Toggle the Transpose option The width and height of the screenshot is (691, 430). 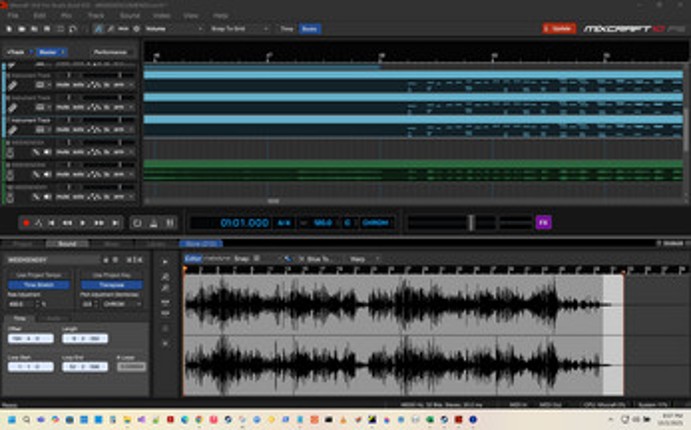pyautogui.click(x=112, y=285)
